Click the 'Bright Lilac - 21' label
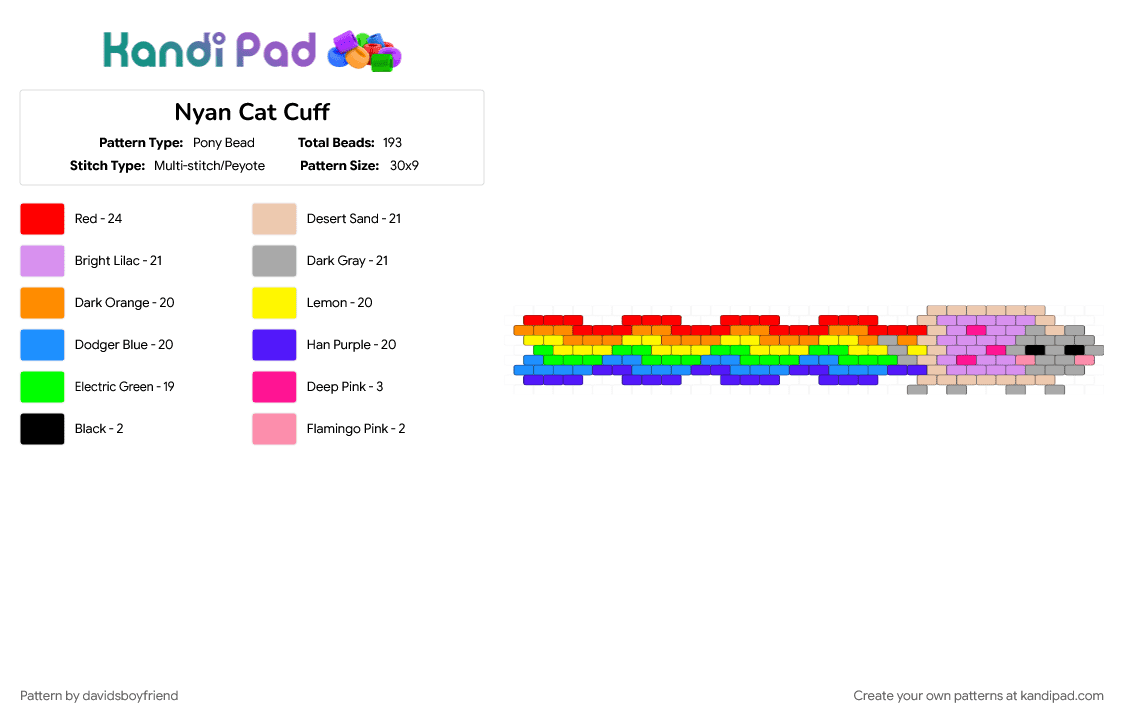Image resolution: width=1124 pixels, height=720 pixels. (x=118, y=261)
